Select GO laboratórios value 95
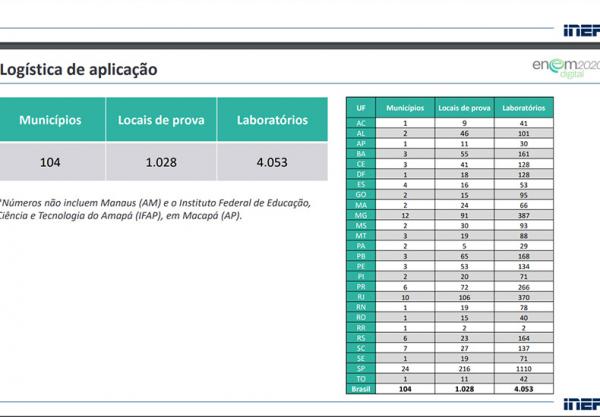Image resolution: width=600 pixels, height=417 pixels. coord(523,195)
